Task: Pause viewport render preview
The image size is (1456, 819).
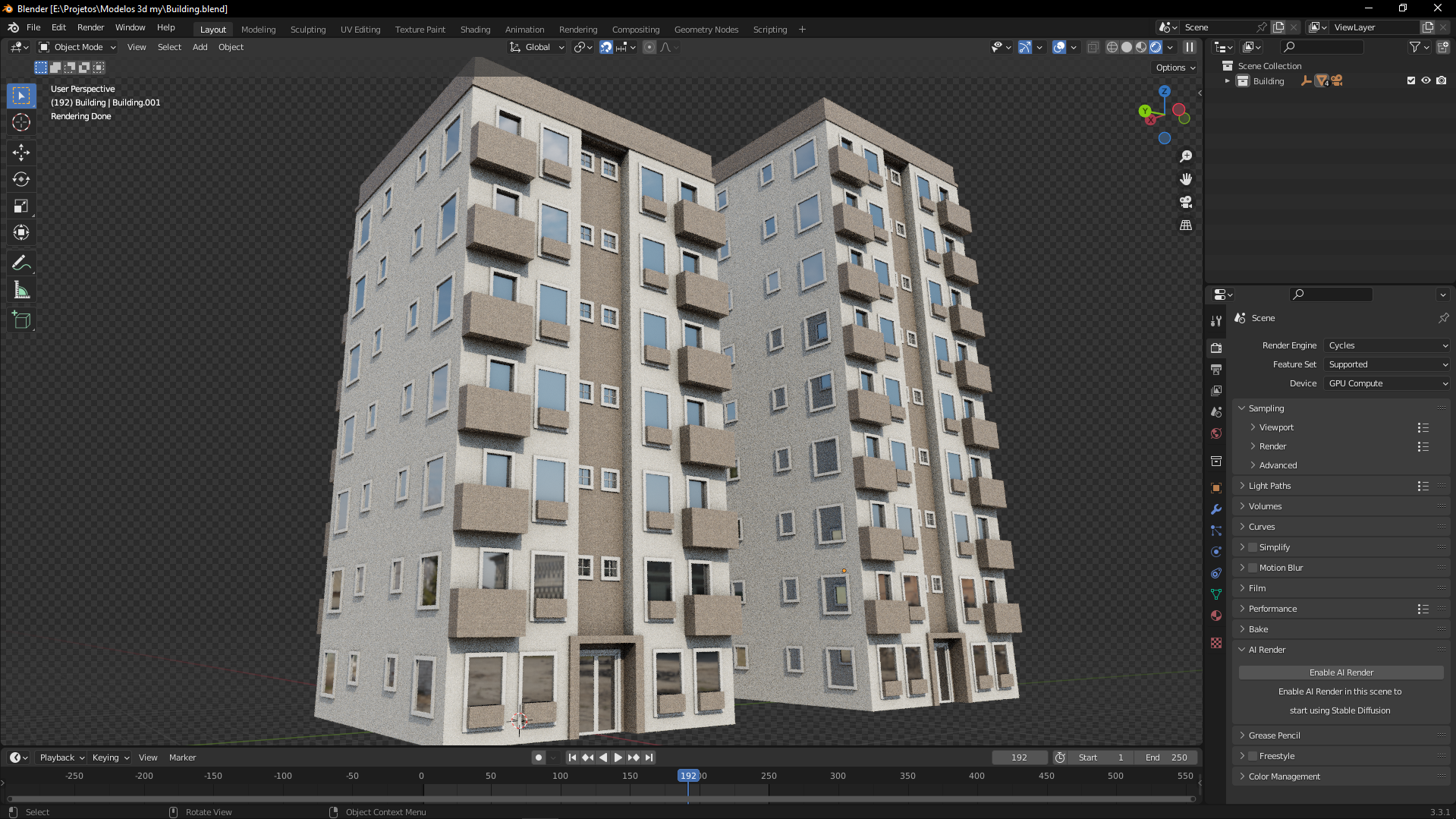Action: (x=1190, y=47)
